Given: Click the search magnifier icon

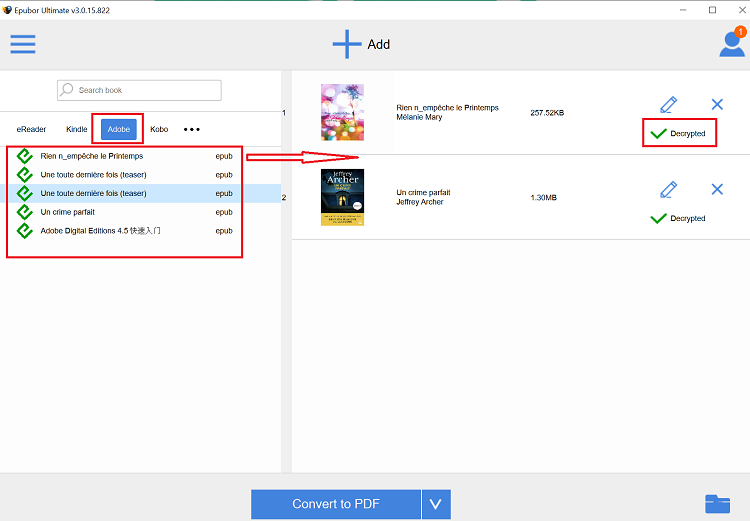Looking at the screenshot, I should [67, 89].
